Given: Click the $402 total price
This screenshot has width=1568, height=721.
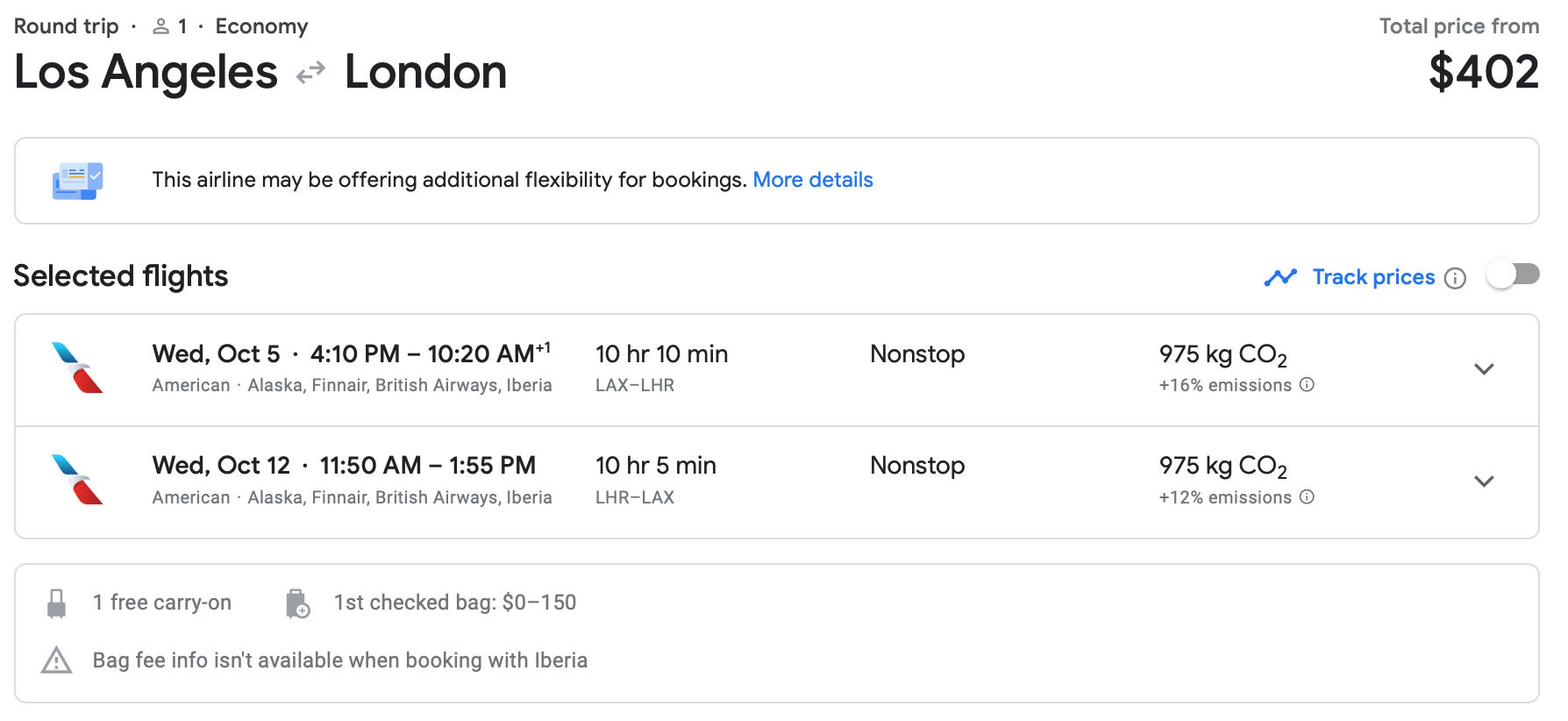Looking at the screenshot, I should (1483, 72).
